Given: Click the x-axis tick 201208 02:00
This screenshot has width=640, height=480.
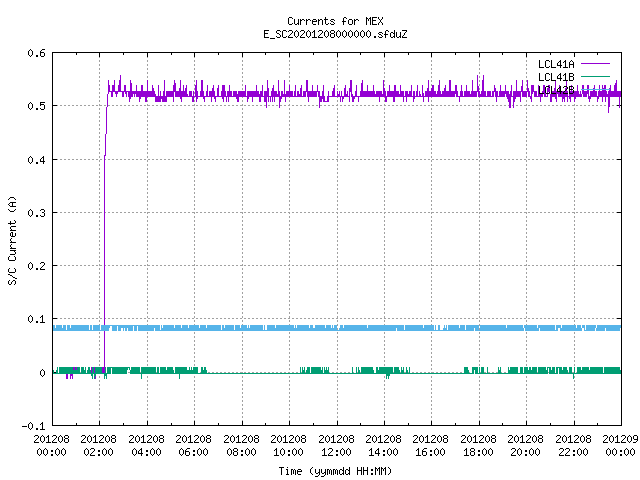Looking at the screenshot, I should (98, 446).
